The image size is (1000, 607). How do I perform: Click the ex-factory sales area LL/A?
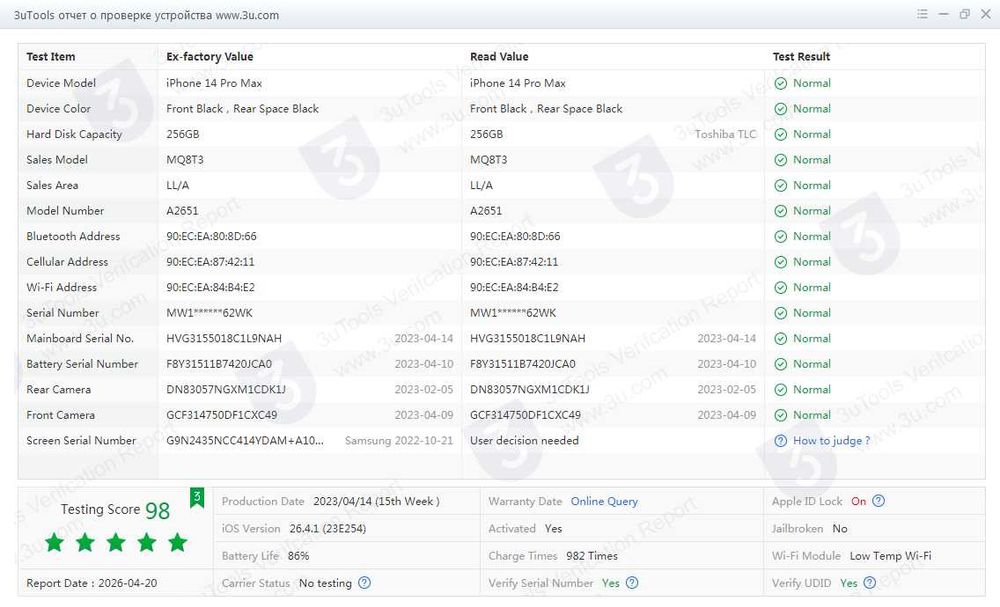[x=177, y=186]
